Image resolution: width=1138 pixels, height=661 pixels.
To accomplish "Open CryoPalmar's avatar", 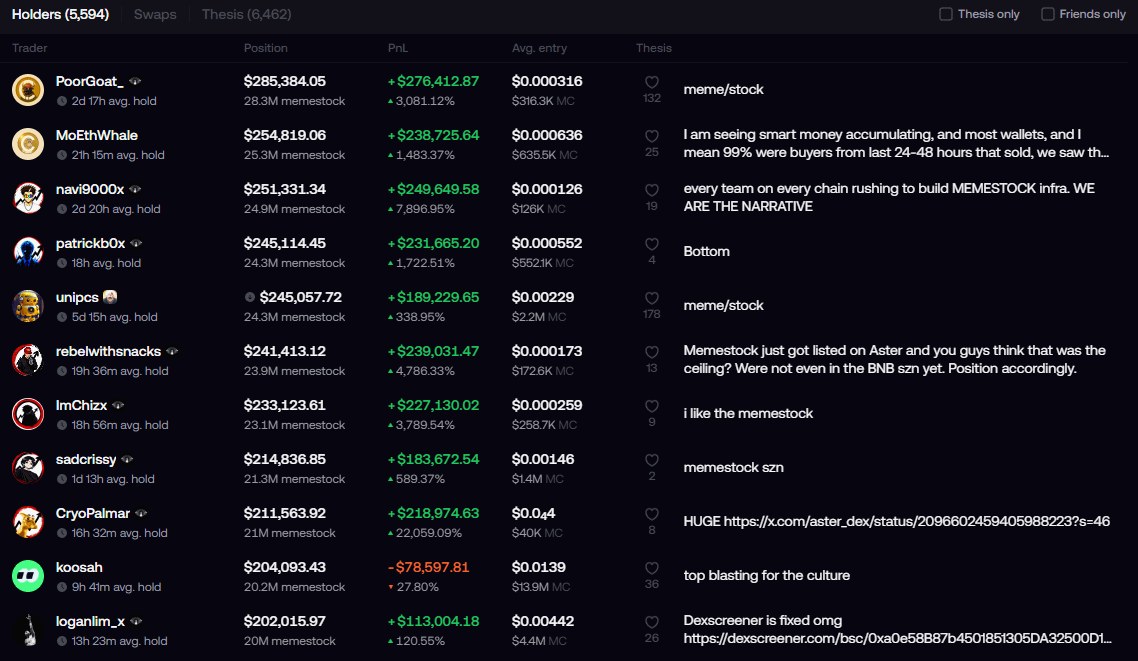I will coord(28,522).
